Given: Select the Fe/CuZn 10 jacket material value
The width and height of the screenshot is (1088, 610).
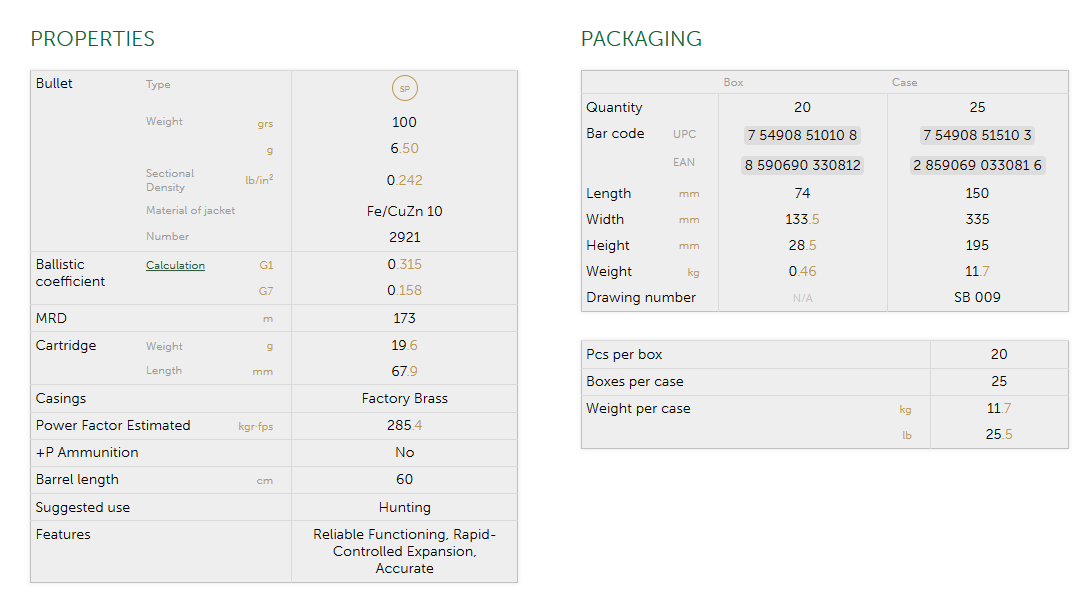Looking at the screenshot, I should [404, 211].
